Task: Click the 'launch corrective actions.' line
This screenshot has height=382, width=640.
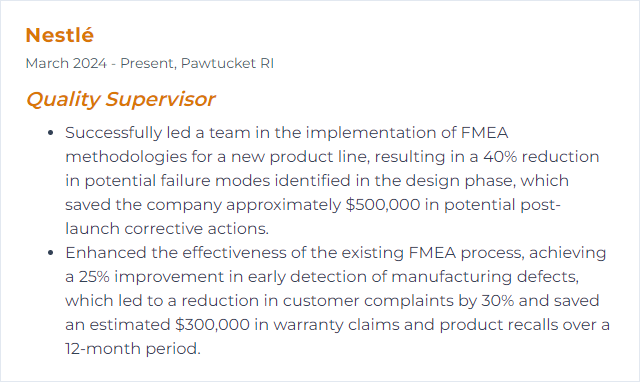Action: pos(167,229)
